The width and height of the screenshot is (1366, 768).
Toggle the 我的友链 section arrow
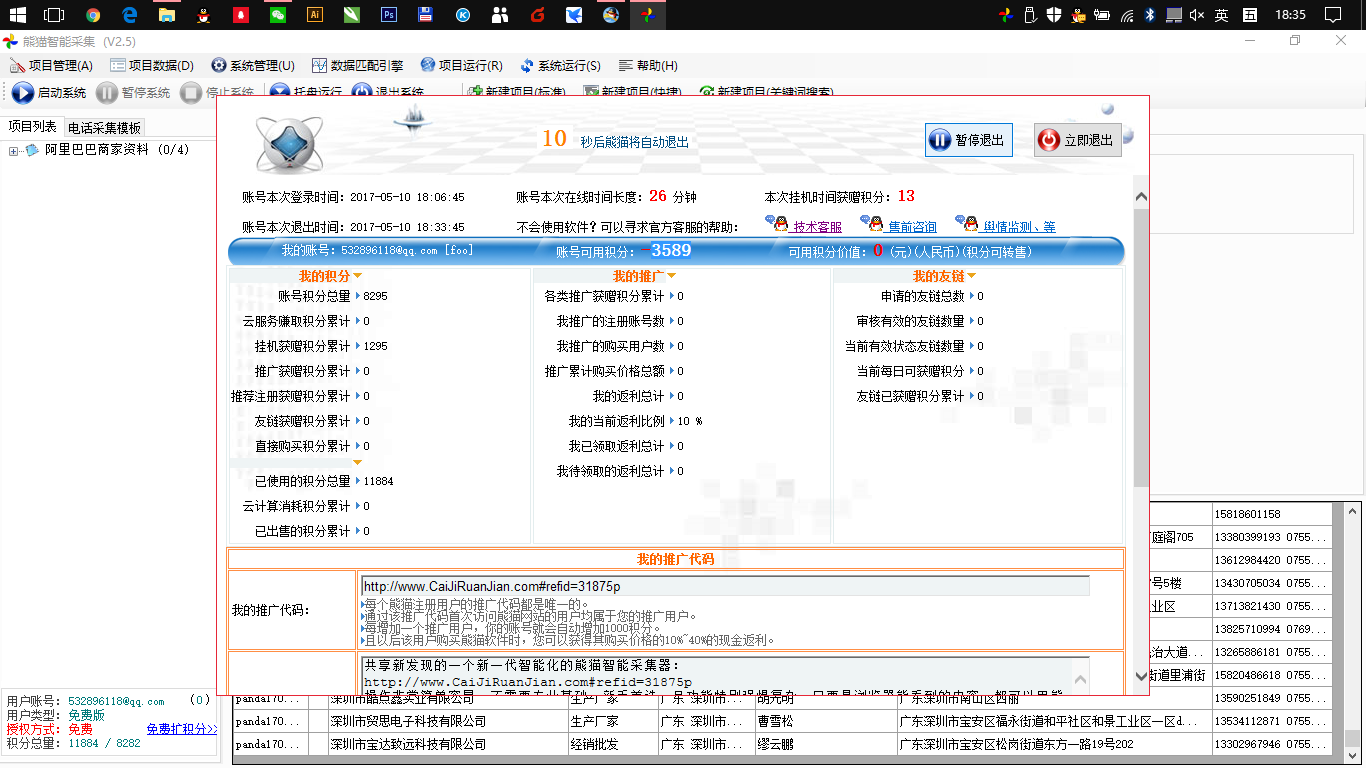971,276
